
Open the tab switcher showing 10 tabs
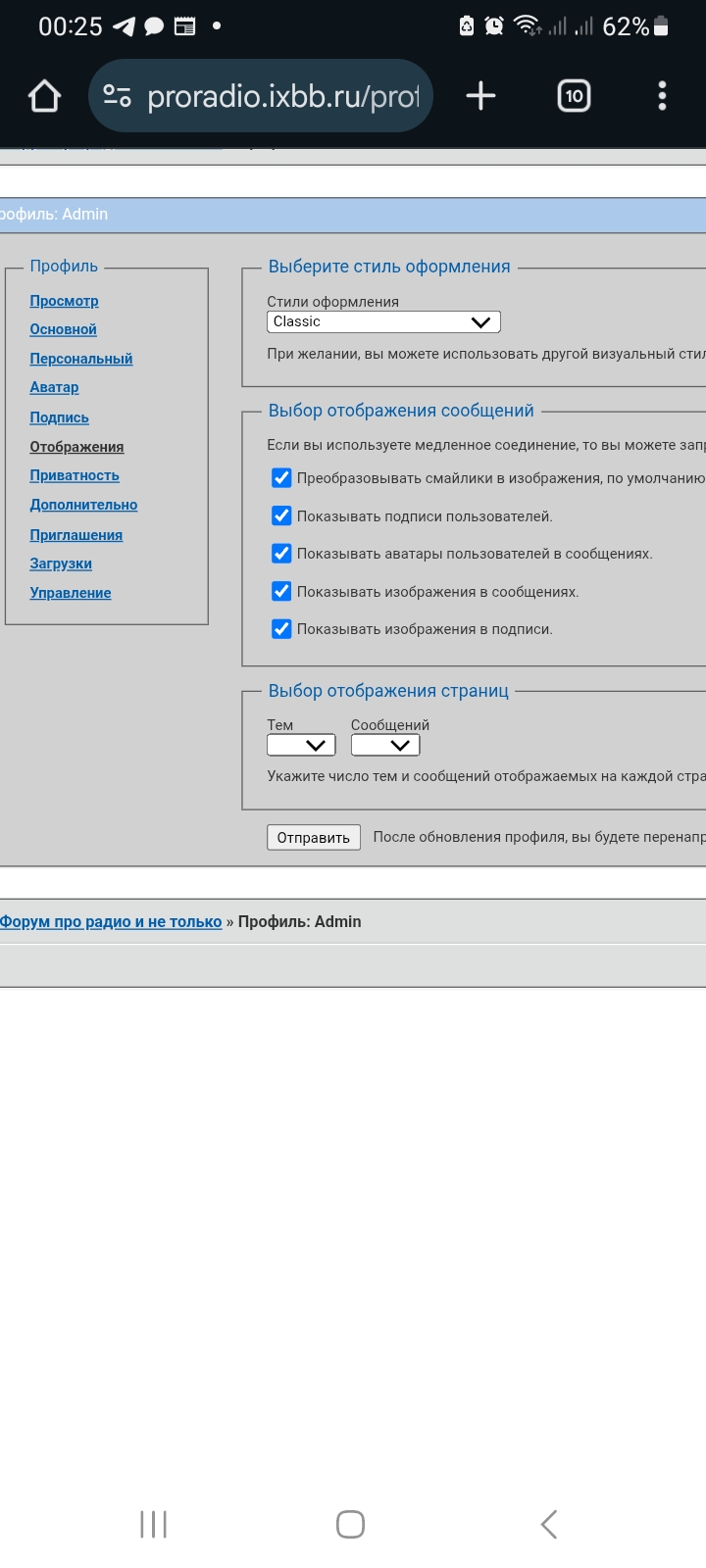(x=574, y=96)
